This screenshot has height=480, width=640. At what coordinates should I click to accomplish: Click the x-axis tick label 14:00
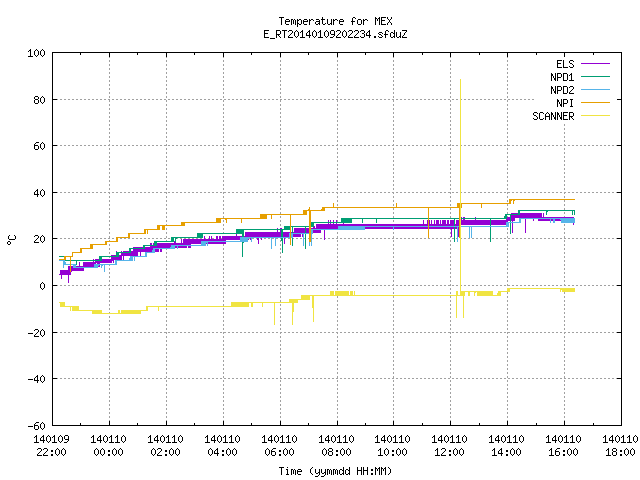coord(507,452)
